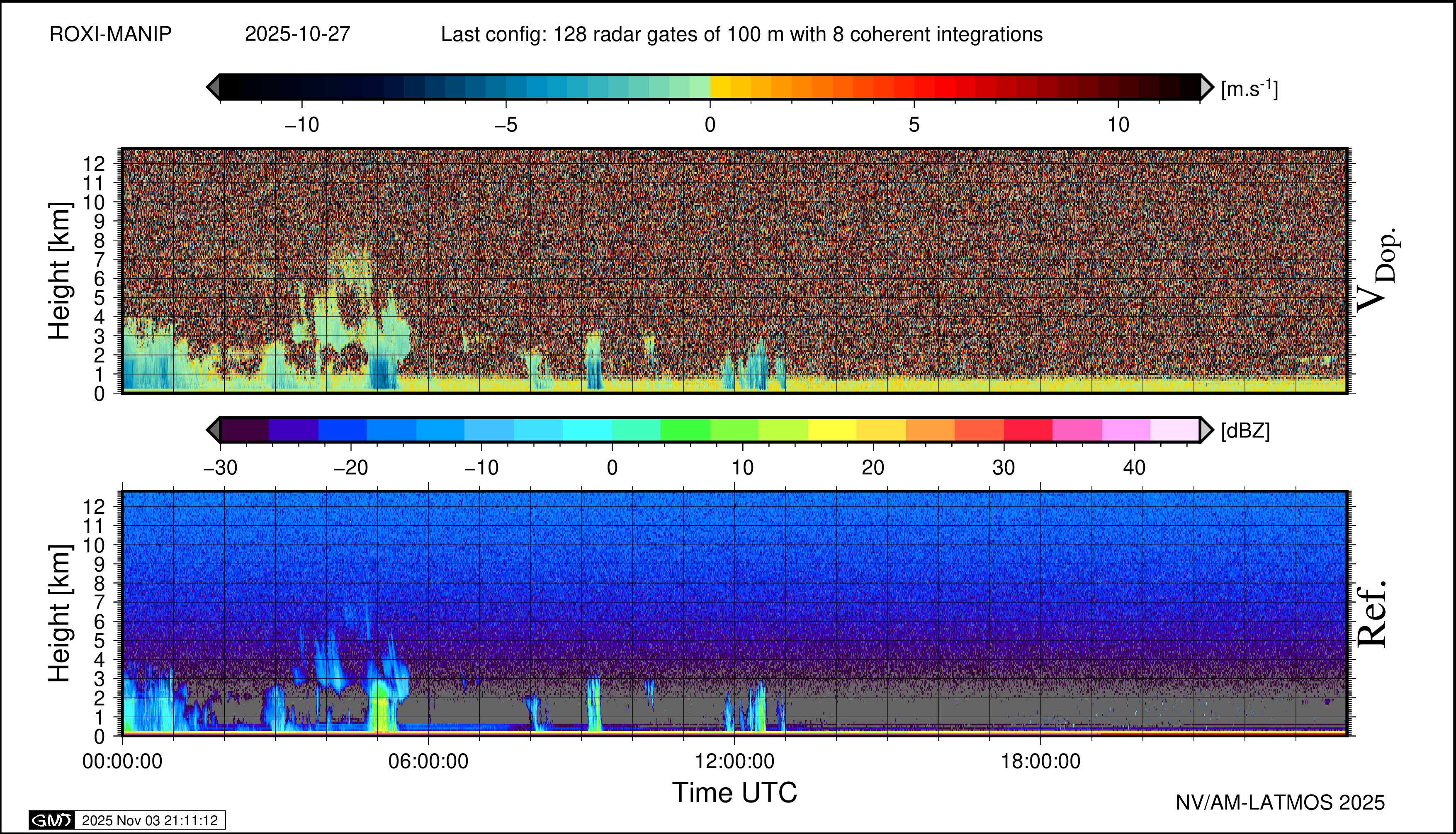Screen dimensions: 1456x834
Task: Click the [m.s-1] unit label
Action: tap(1249, 89)
